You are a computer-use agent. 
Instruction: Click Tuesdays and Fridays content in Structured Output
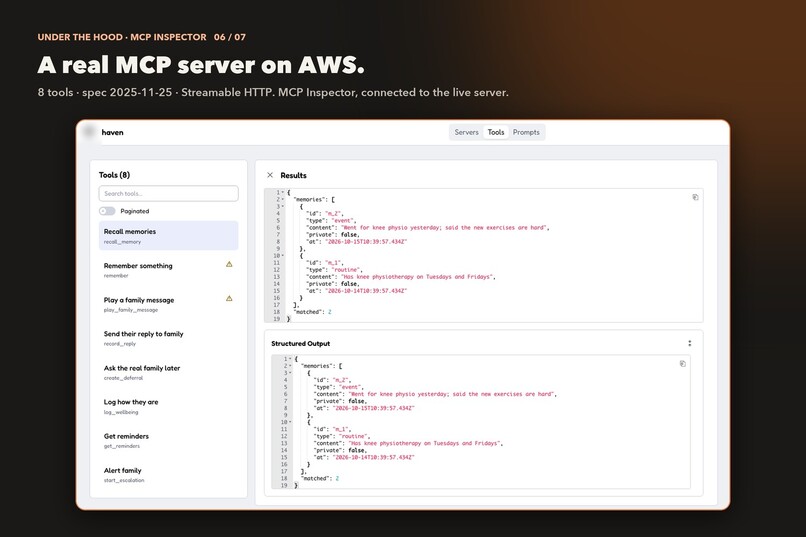(426, 443)
